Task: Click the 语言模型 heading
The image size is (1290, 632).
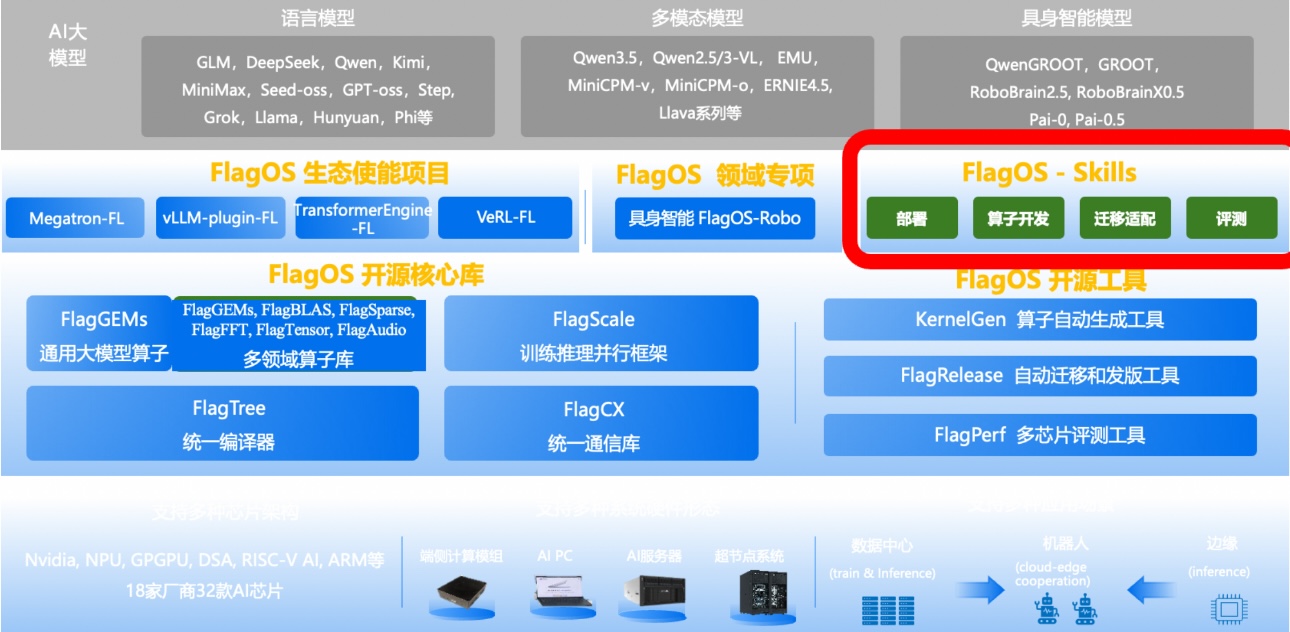Action: click(x=318, y=18)
